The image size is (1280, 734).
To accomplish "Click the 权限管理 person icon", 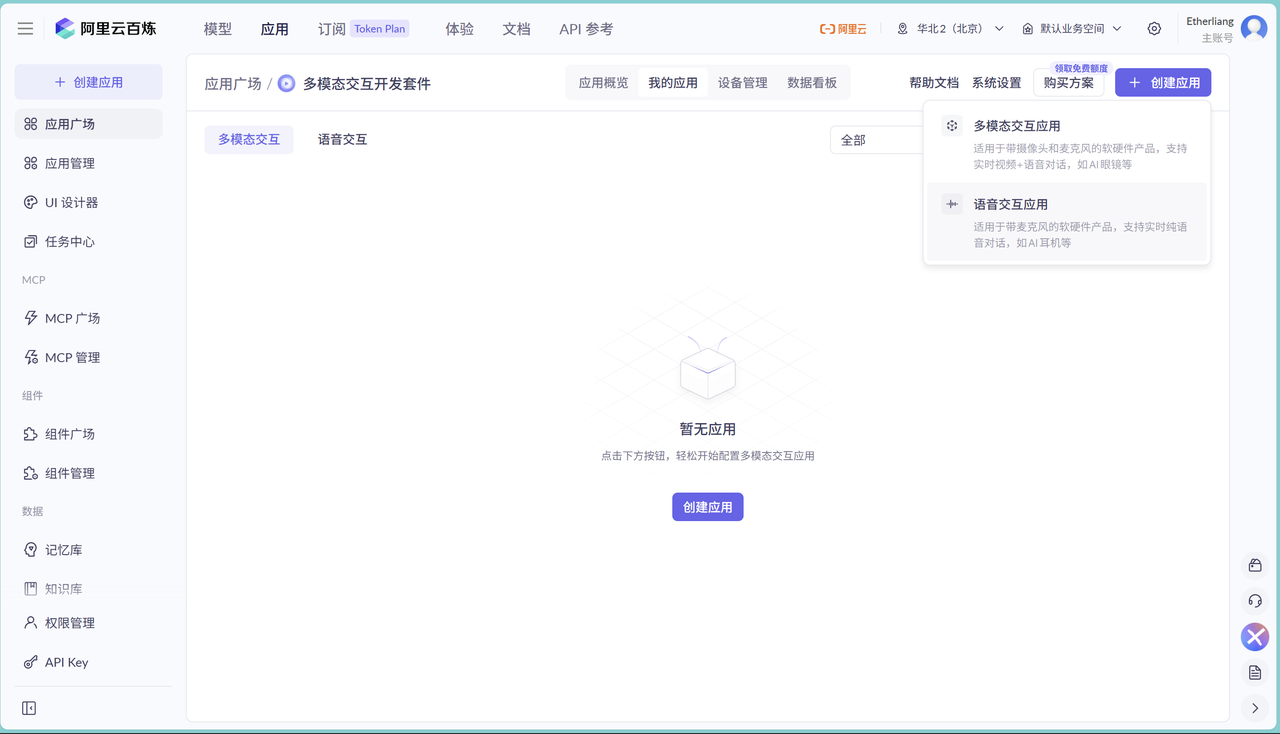I will point(31,623).
